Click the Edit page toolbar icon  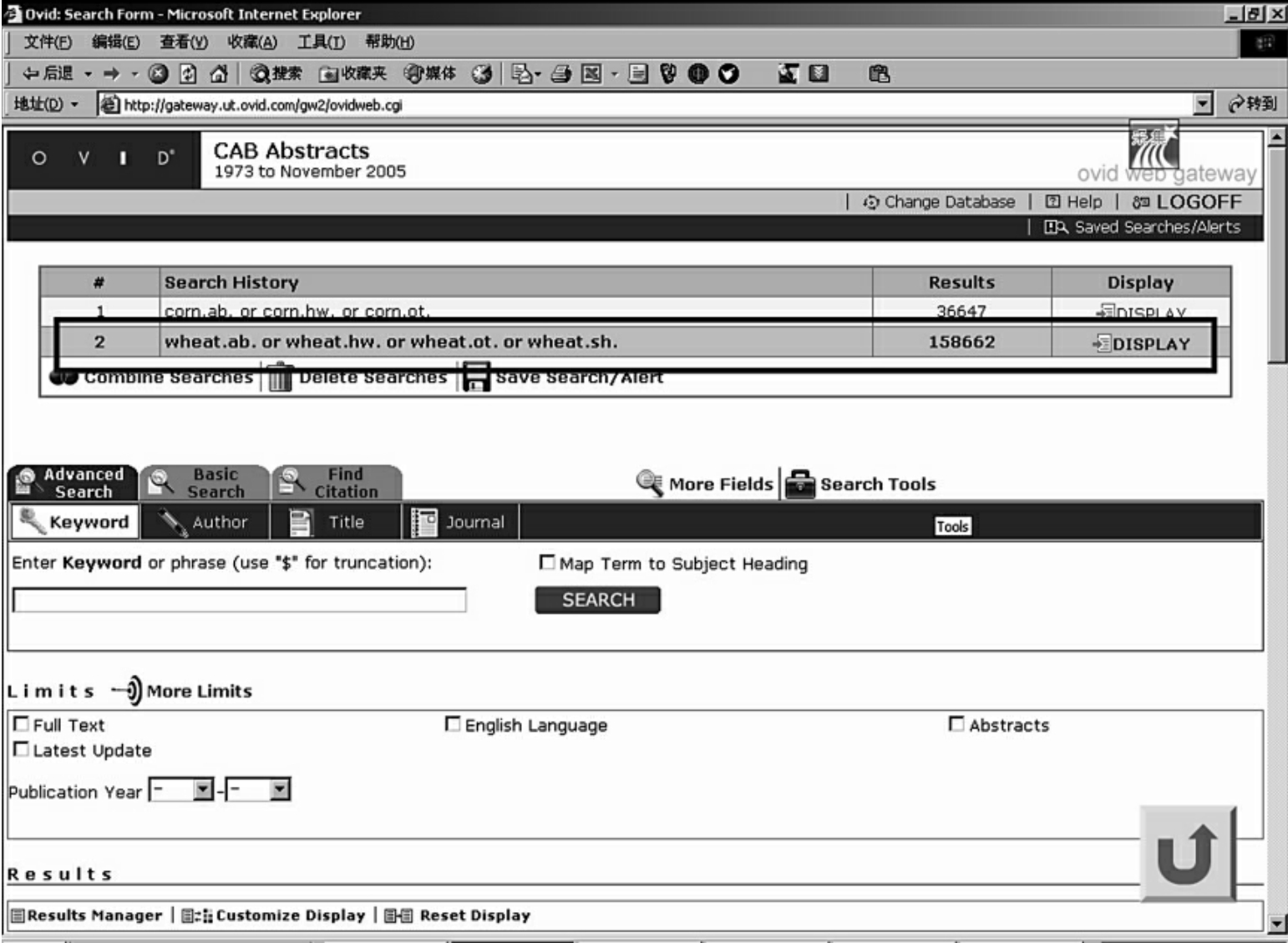[x=591, y=74]
